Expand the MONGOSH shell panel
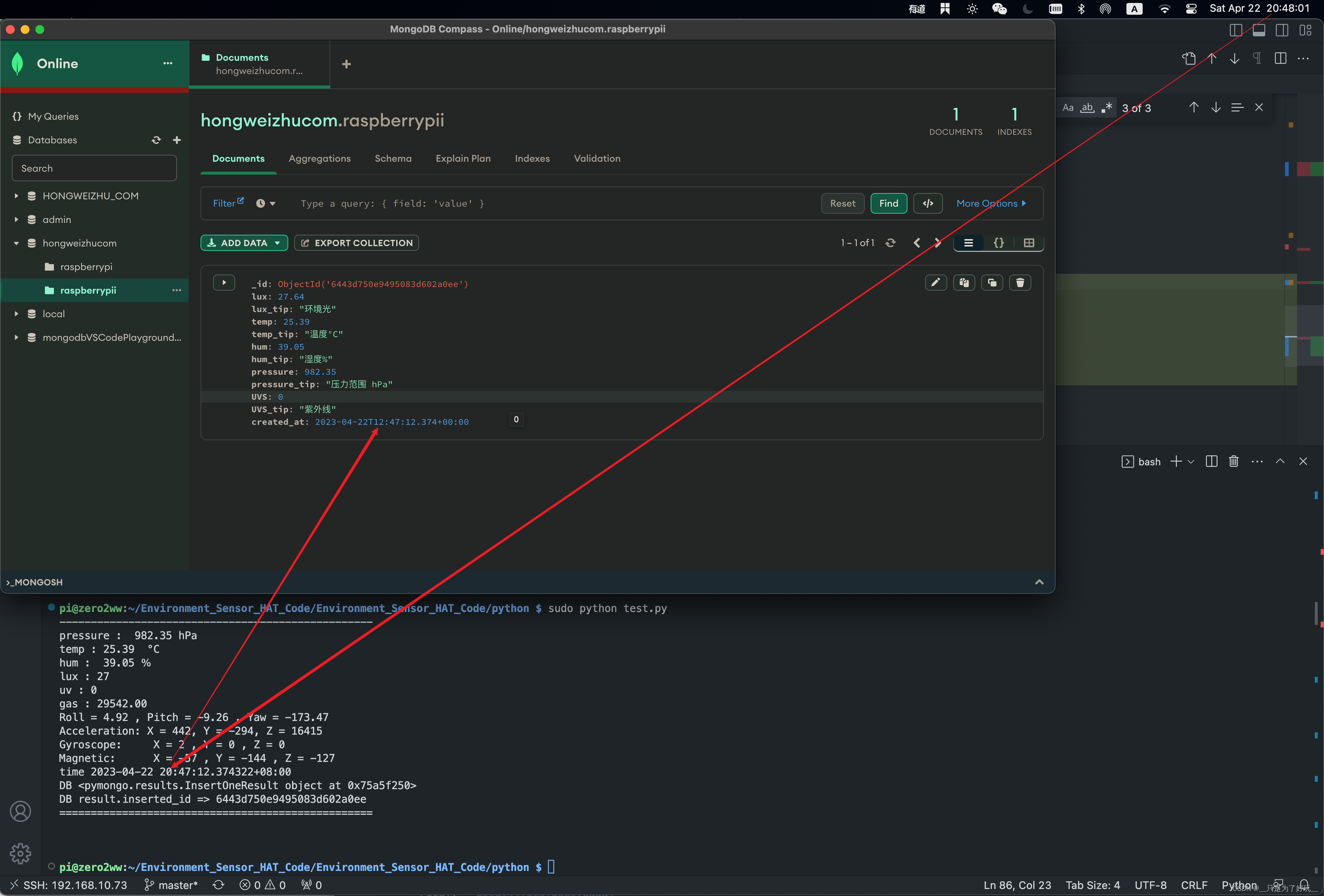 [x=1039, y=582]
